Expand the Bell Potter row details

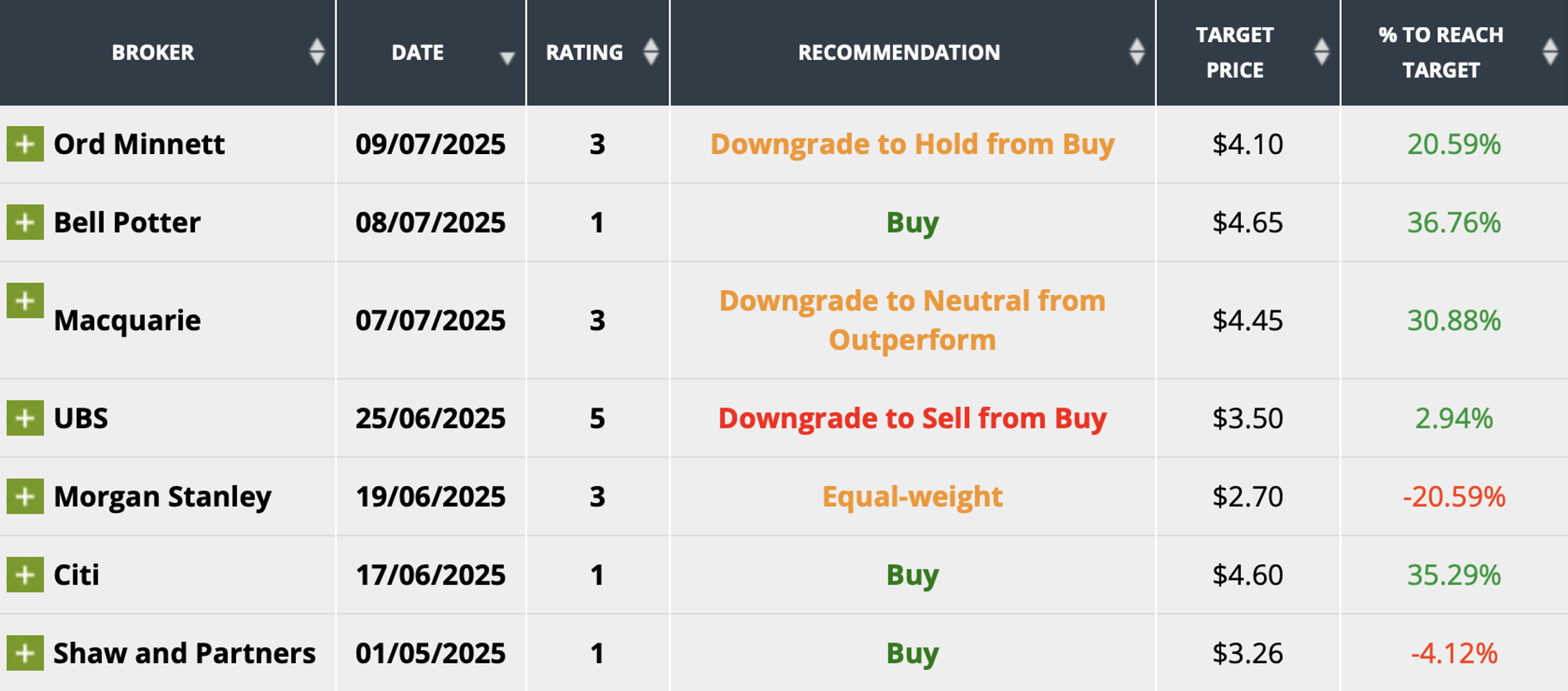(25, 222)
